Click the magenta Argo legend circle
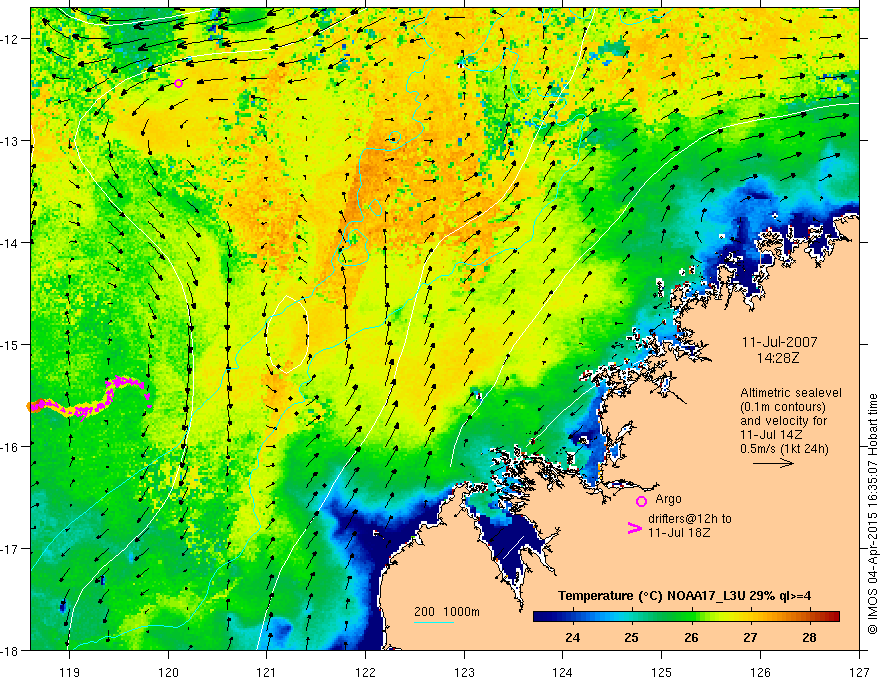 pos(641,501)
